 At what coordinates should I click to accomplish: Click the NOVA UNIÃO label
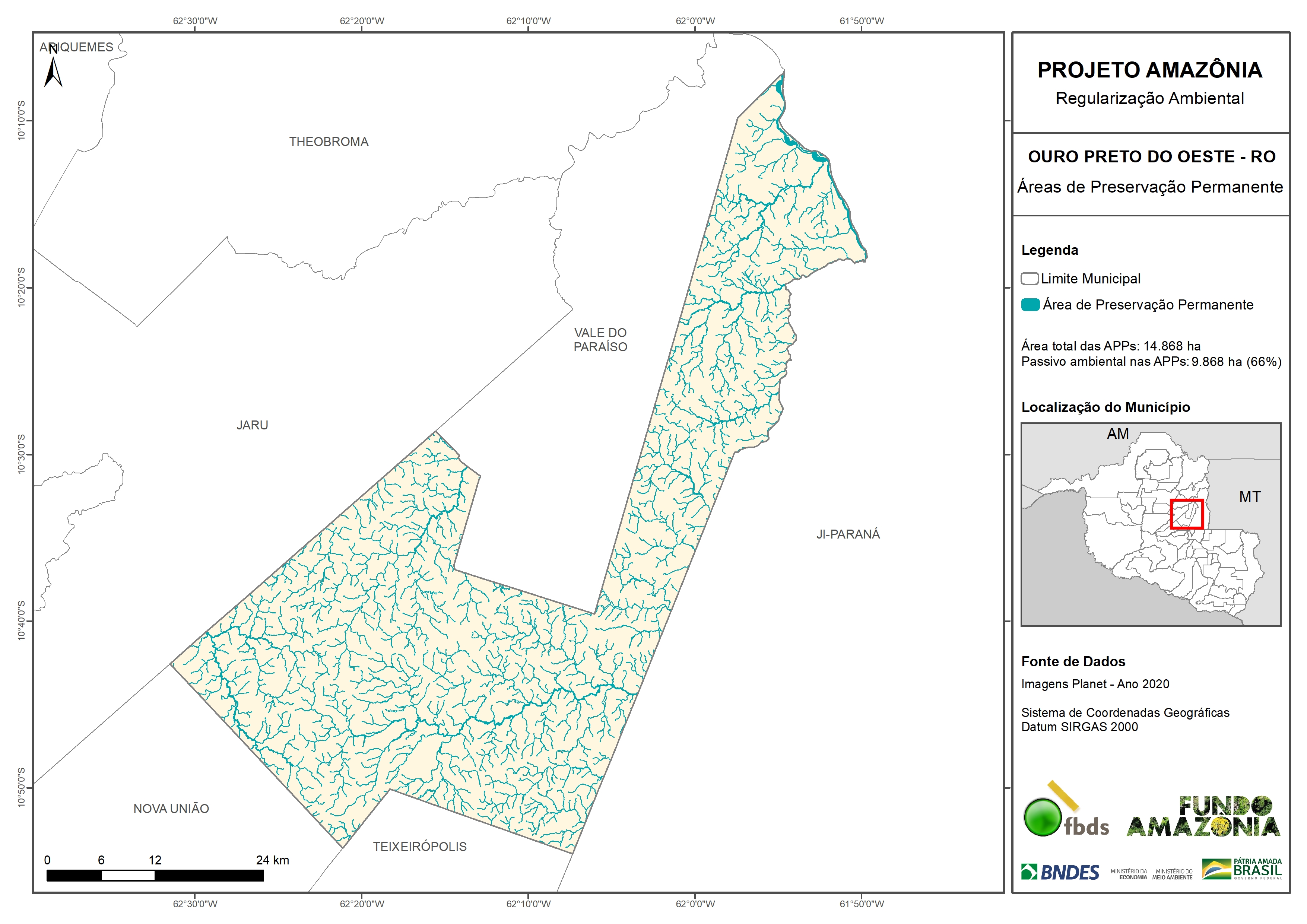[171, 809]
